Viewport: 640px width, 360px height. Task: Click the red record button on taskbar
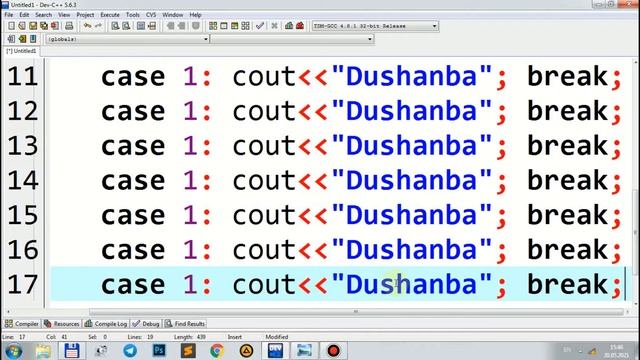(333, 351)
